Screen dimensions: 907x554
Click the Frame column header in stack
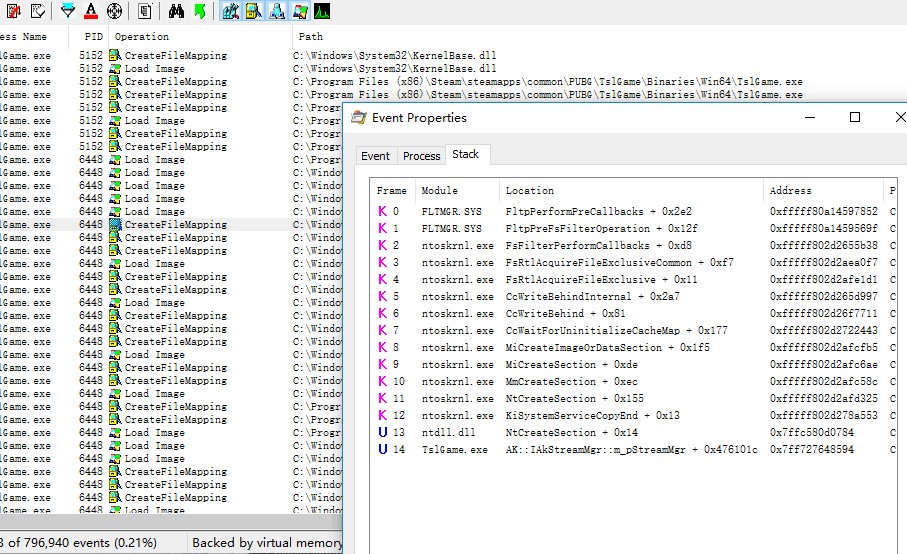tap(392, 190)
